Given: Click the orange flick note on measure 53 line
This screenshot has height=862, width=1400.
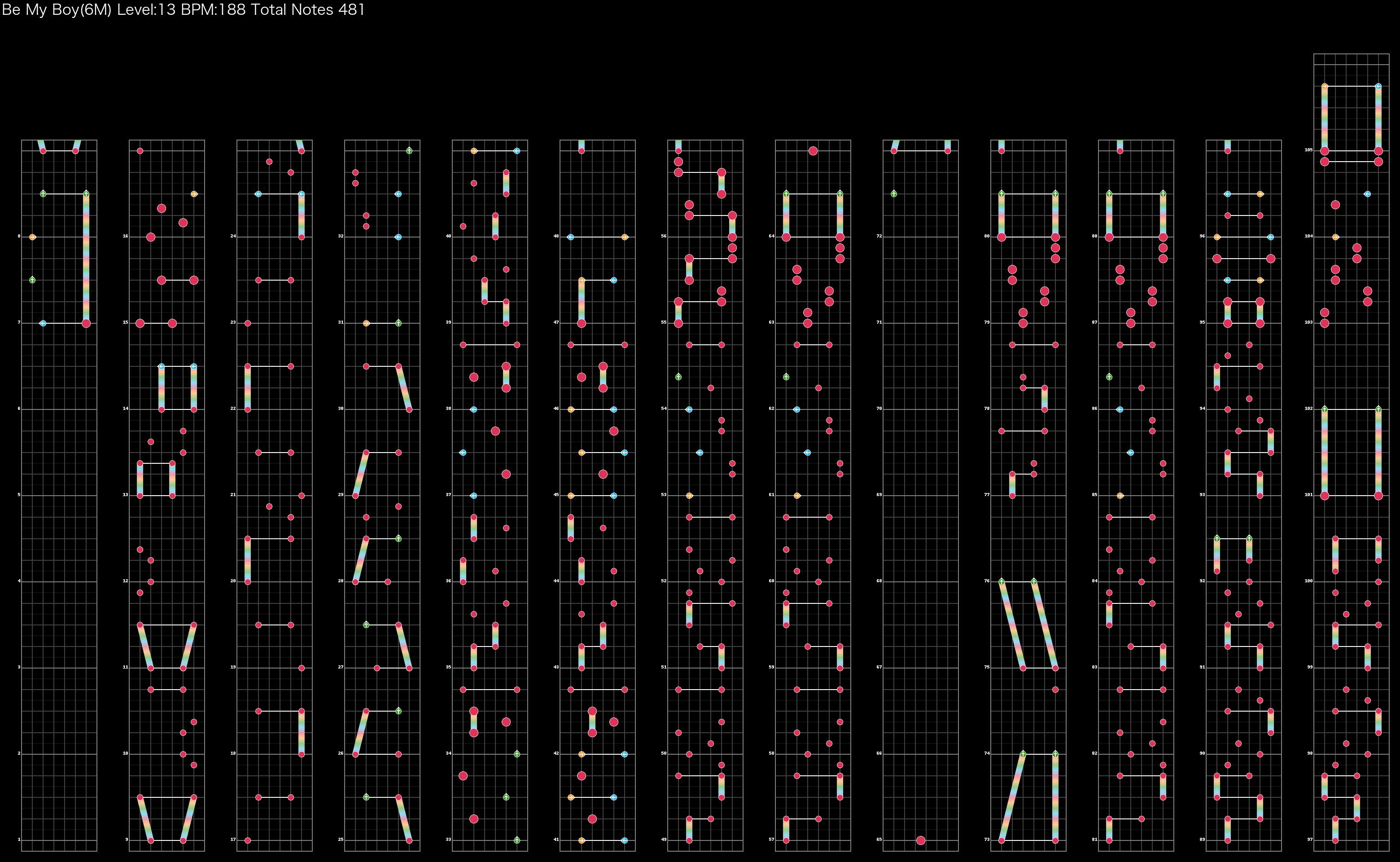Looking at the screenshot, I should 689,495.
